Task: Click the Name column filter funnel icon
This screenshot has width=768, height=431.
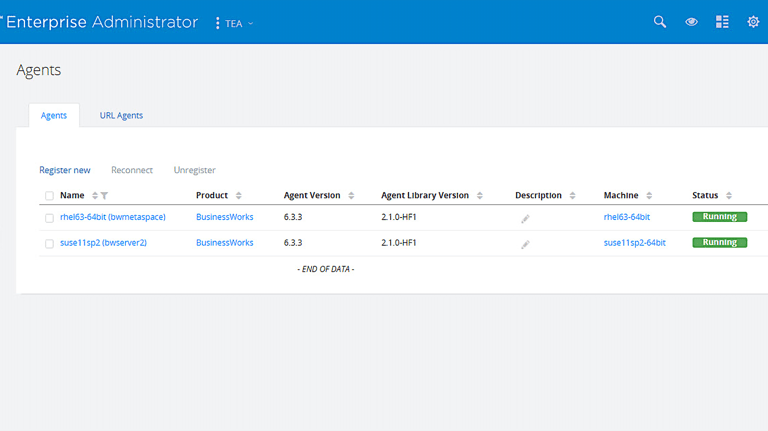Action: click(104, 195)
